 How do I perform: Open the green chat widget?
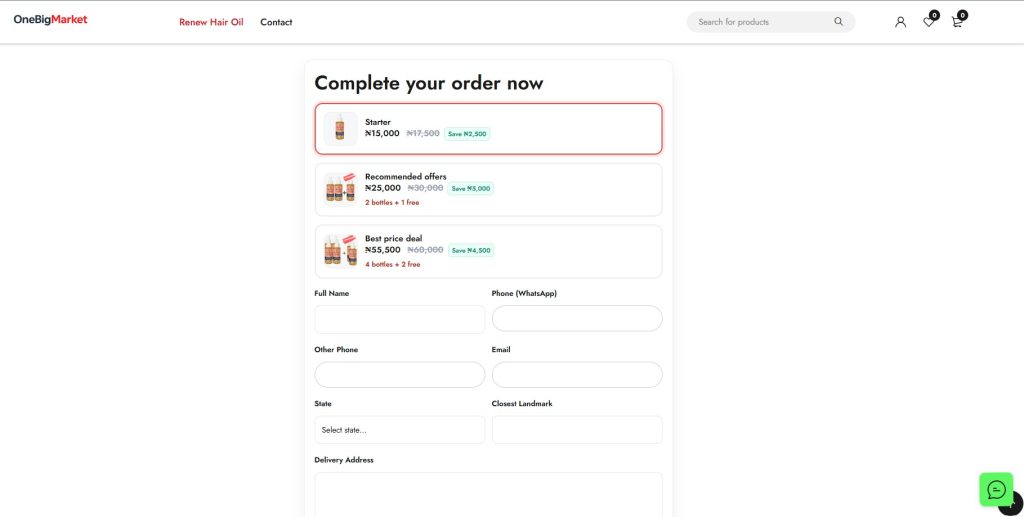pyautogui.click(x=996, y=489)
